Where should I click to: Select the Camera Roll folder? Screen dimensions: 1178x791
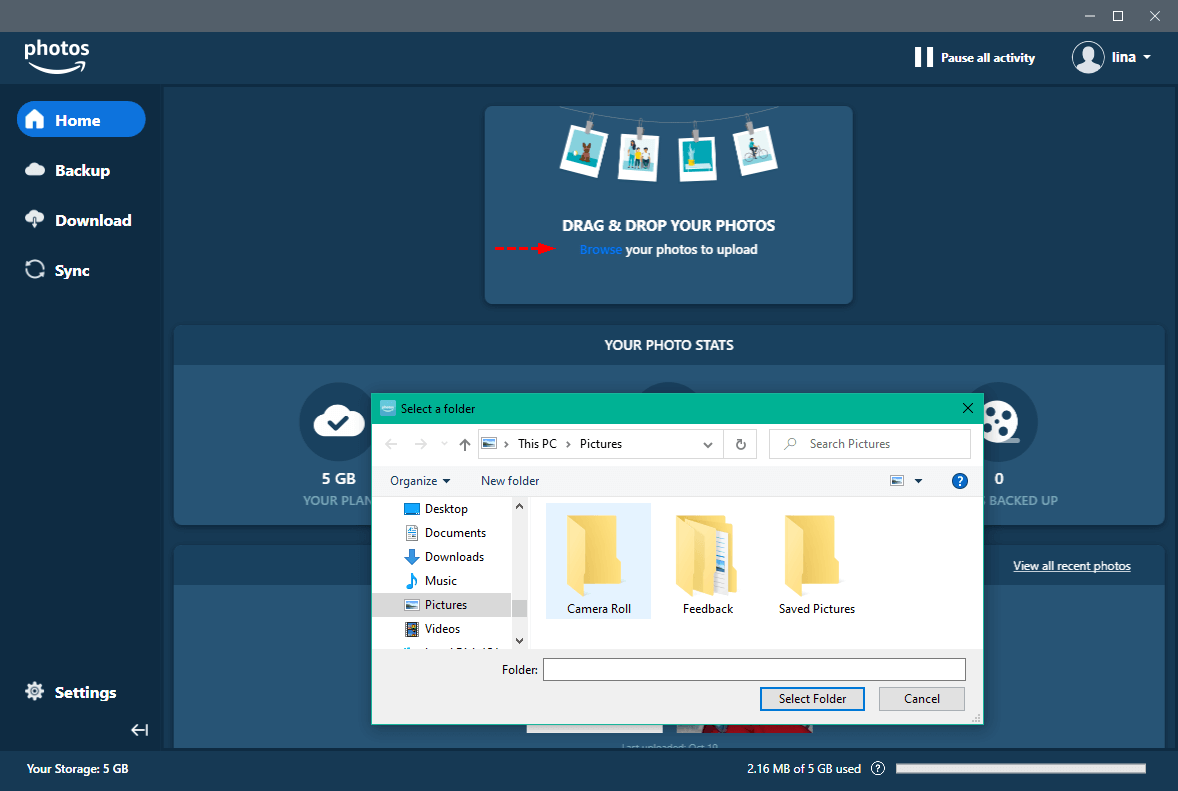coord(598,562)
